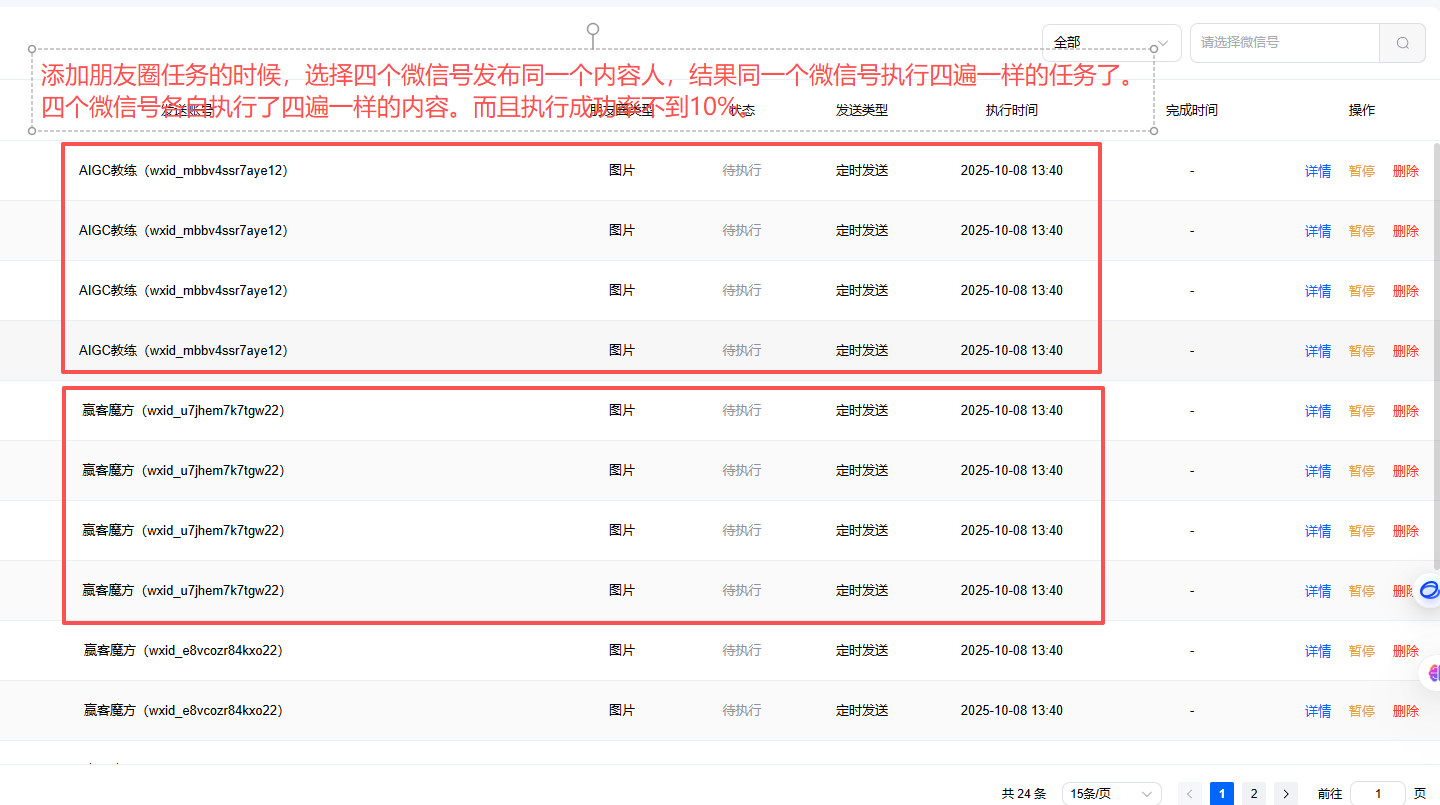Click the WeChat account search field
1440x805 pixels.
pos(1285,43)
